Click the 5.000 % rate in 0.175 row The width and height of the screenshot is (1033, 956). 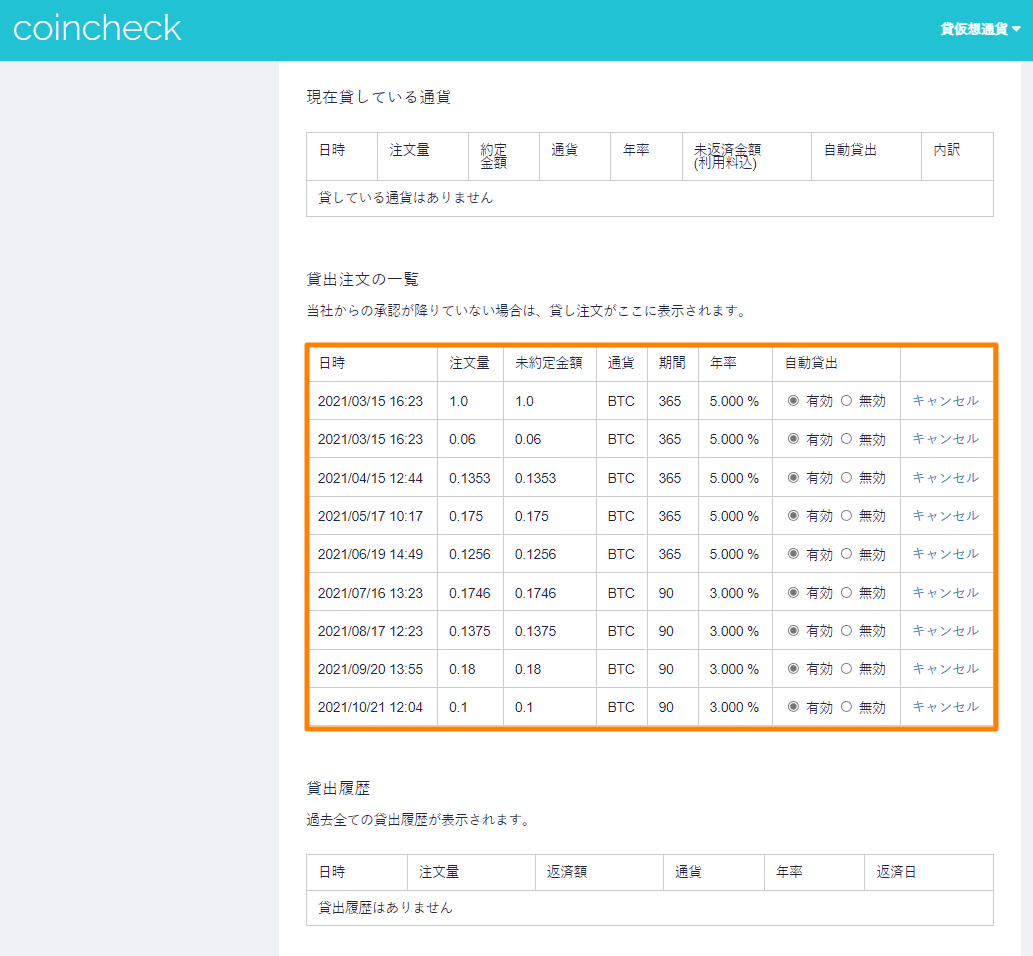click(734, 517)
